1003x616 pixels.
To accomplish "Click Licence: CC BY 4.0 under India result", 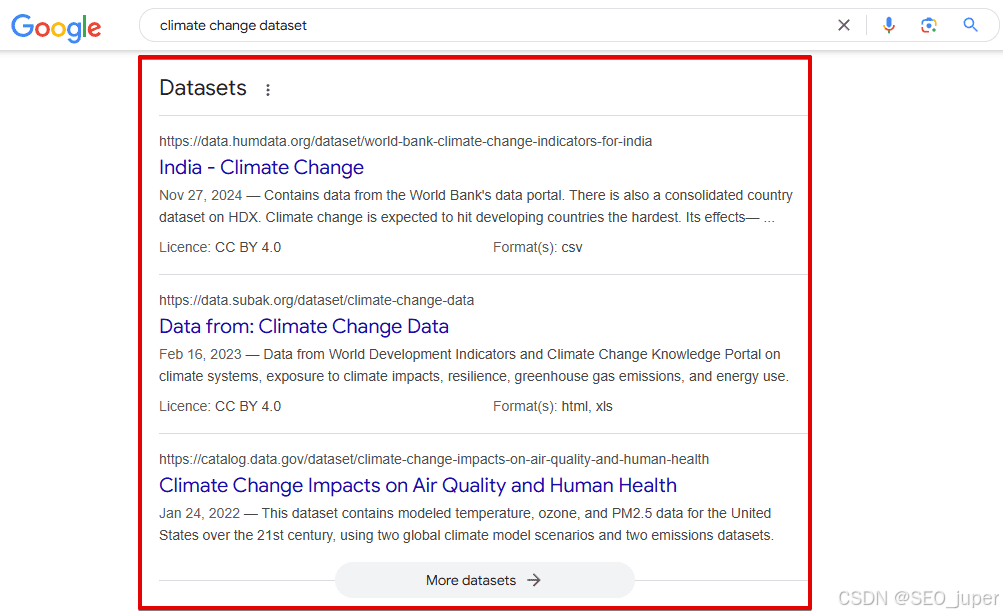I will (x=220, y=248).
